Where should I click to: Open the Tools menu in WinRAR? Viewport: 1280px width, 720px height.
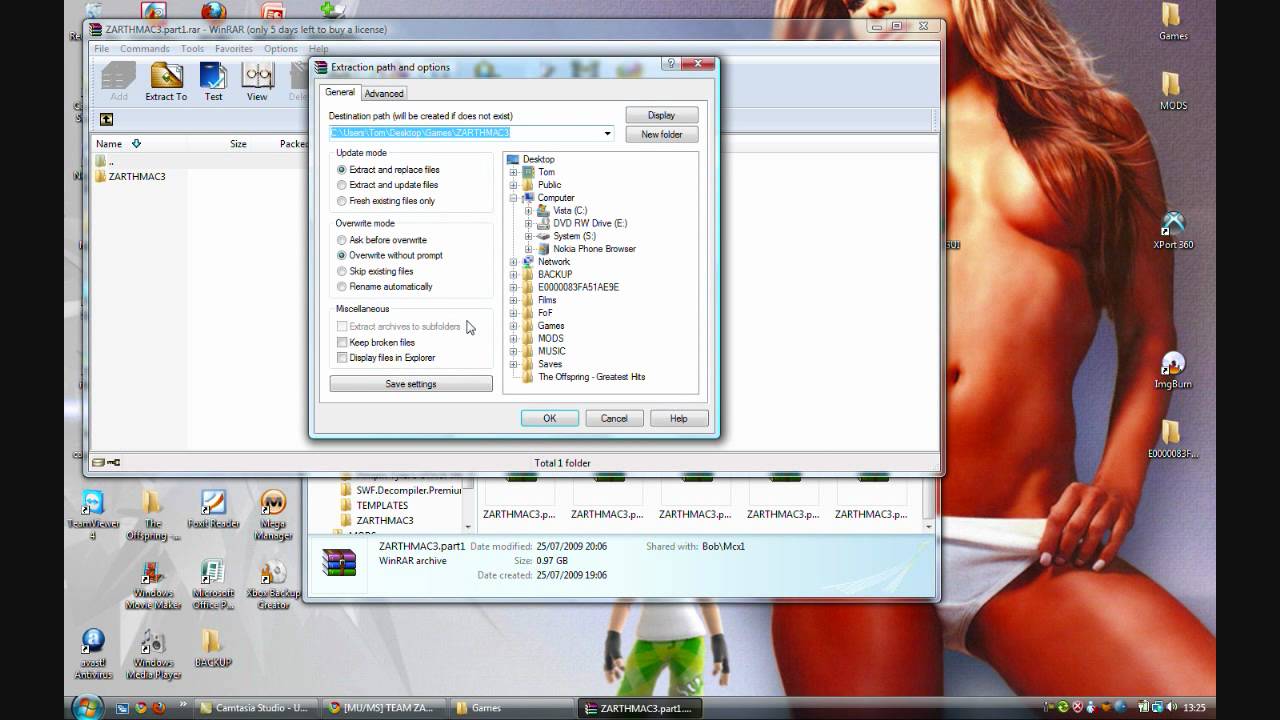[x=192, y=49]
